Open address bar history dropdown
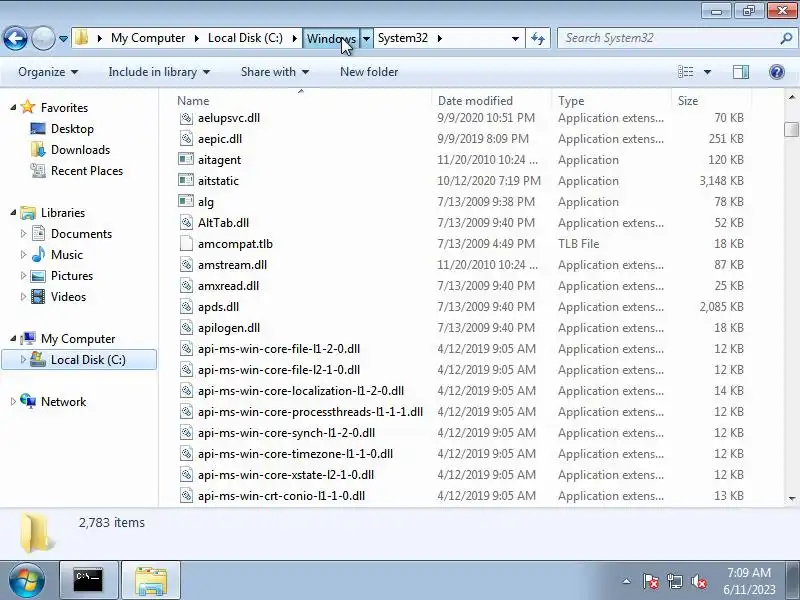This screenshot has height=600, width=800. coord(515,38)
